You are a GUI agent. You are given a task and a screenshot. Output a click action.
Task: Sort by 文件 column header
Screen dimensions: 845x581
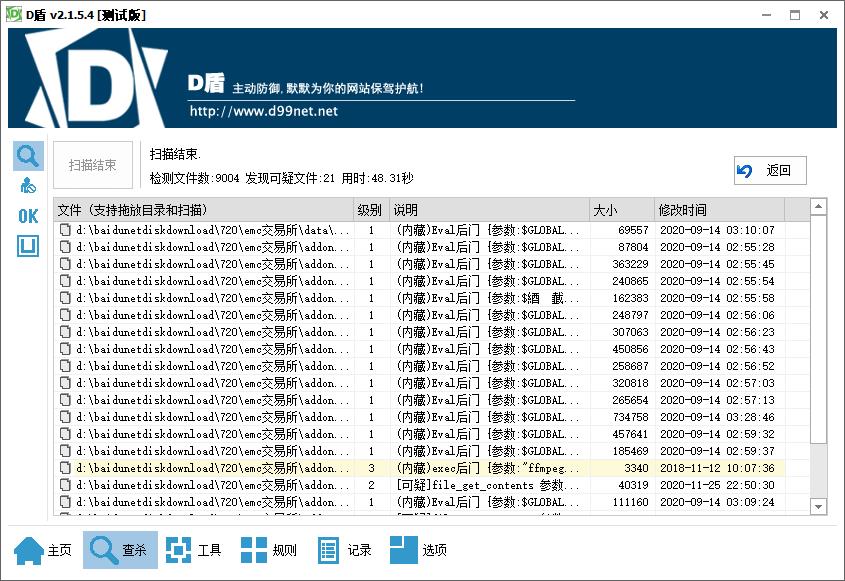(x=204, y=210)
